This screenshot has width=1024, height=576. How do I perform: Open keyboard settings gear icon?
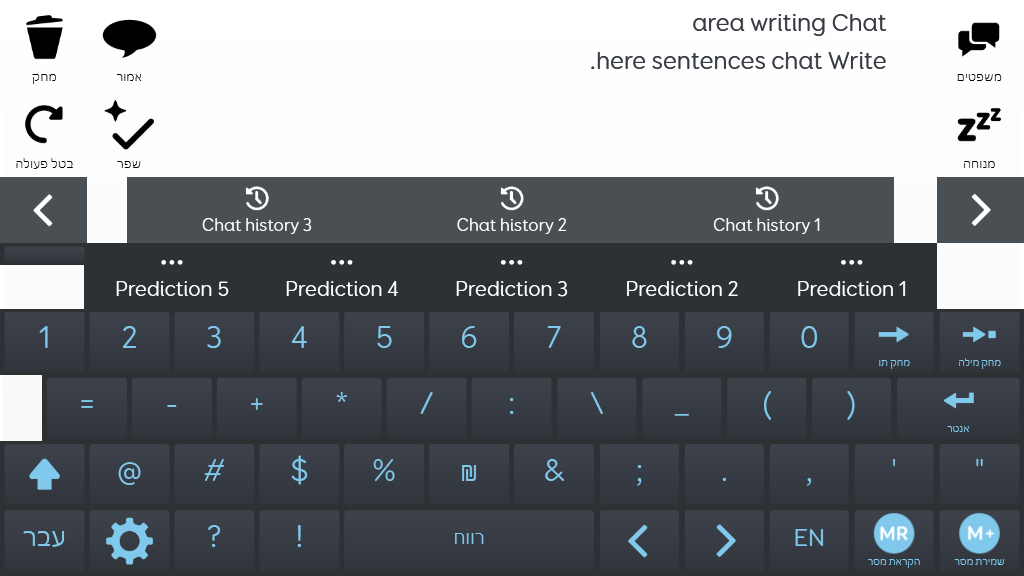point(129,541)
